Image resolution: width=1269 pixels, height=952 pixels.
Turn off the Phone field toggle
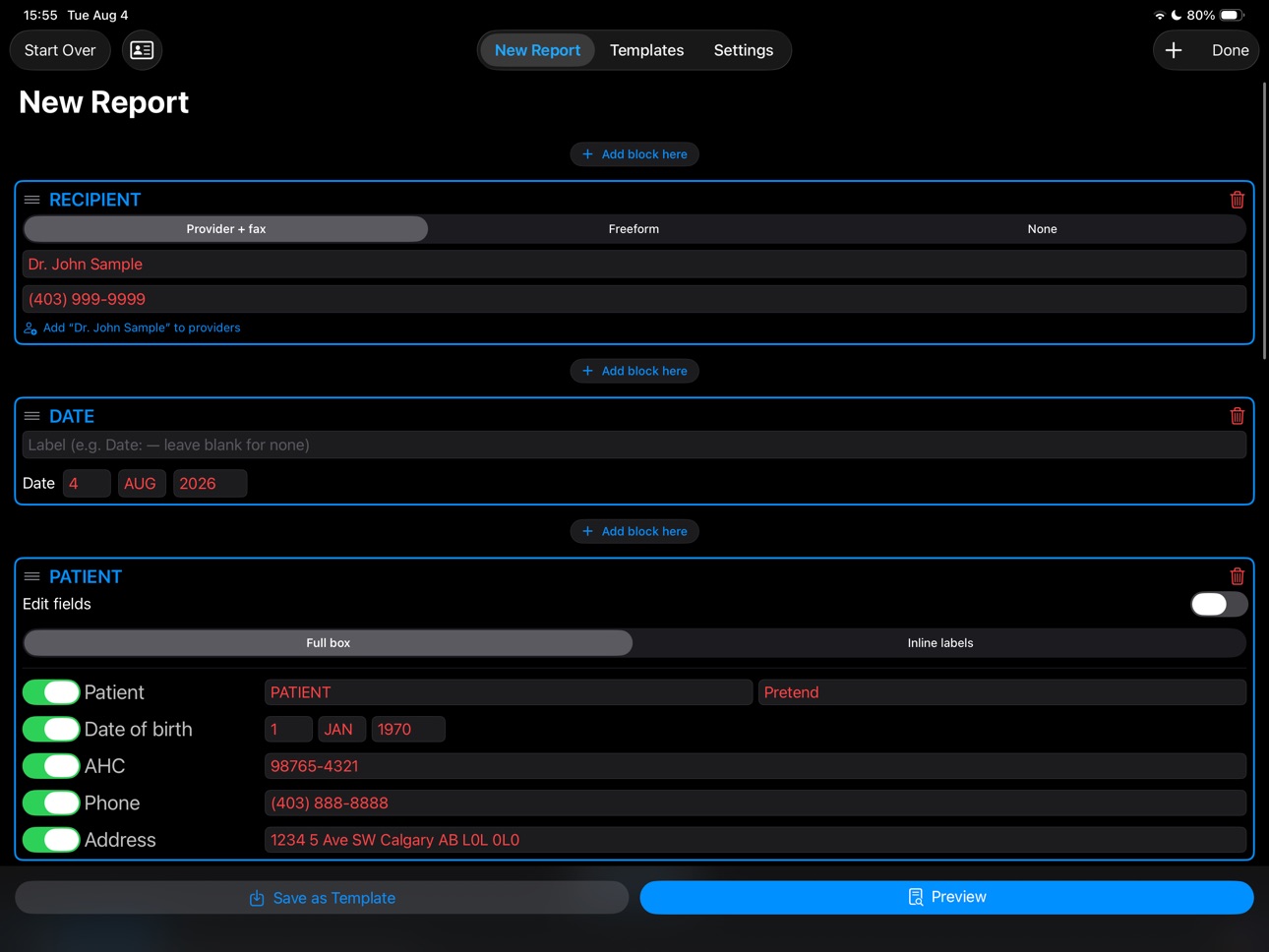click(x=51, y=803)
